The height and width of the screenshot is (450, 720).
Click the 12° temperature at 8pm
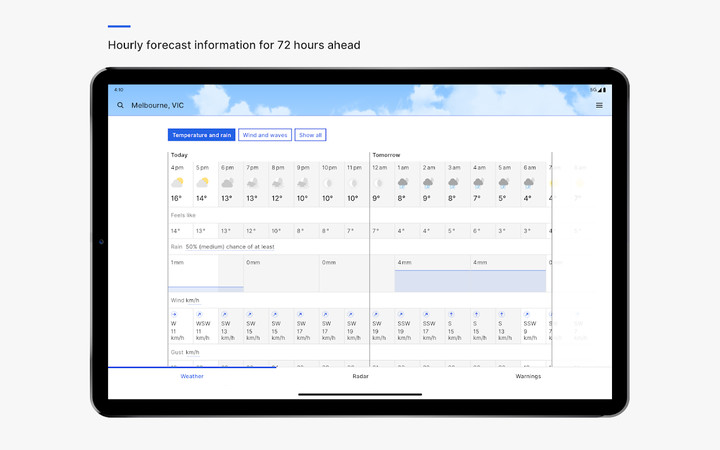(277, 198)
